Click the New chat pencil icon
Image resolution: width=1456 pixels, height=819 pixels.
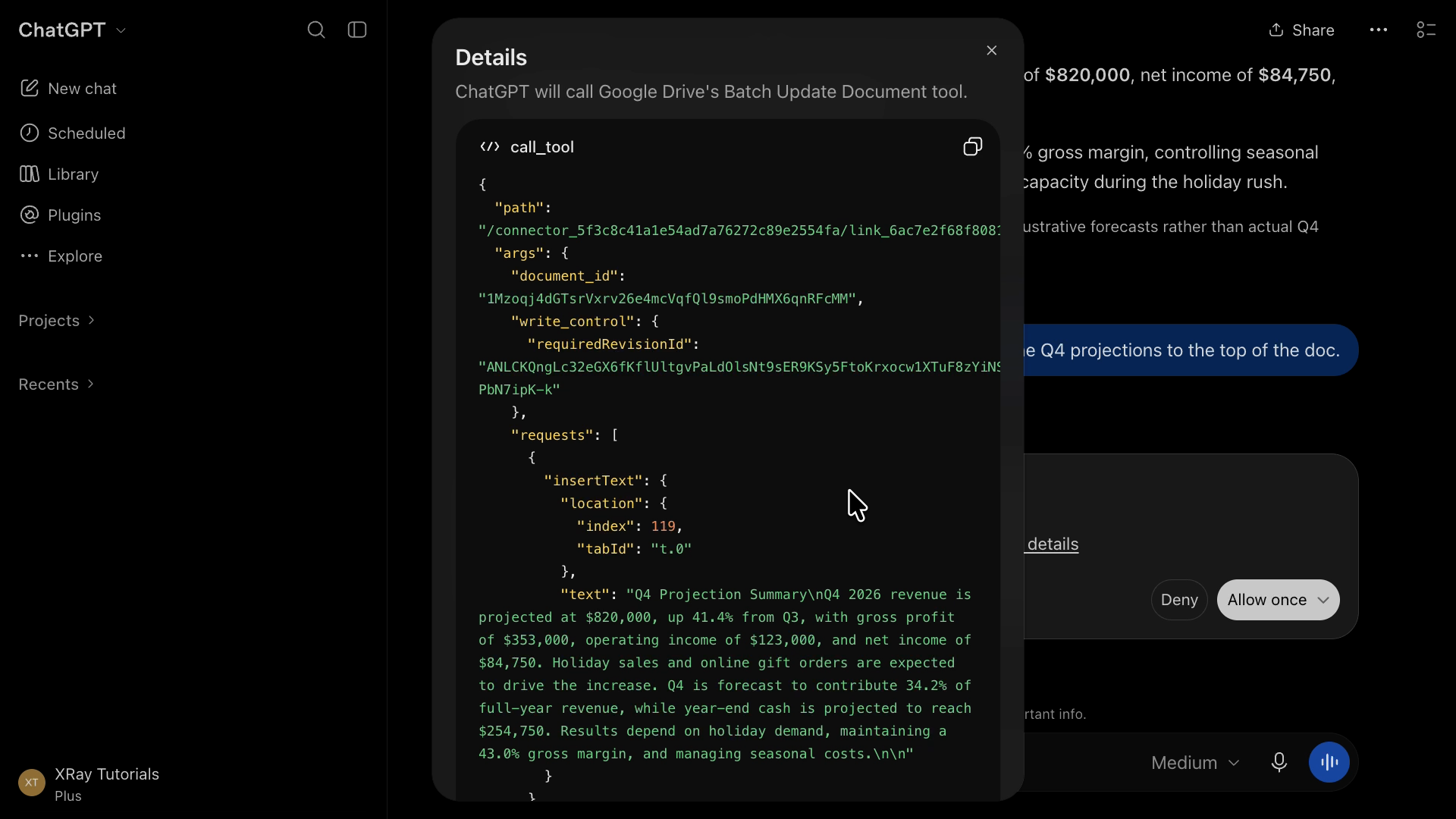[30, 88]
